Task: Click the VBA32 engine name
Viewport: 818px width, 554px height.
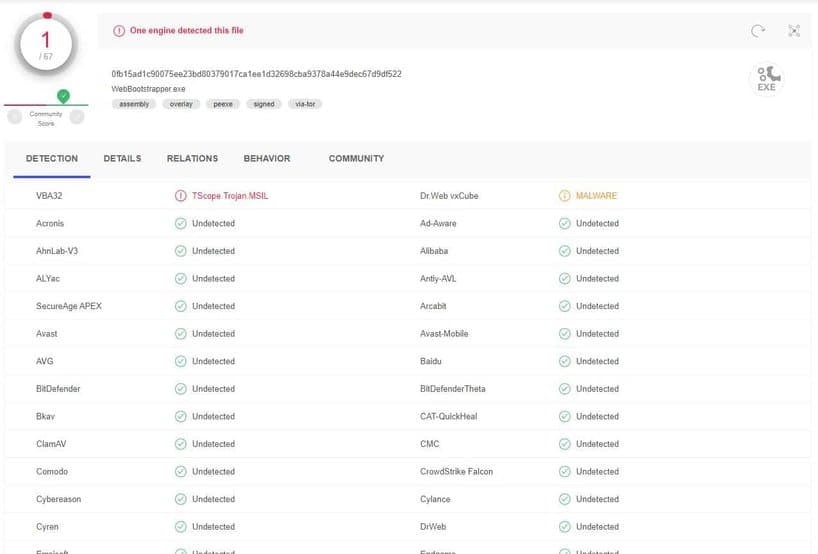Action: pyautogui.click(x=49, y=196)
